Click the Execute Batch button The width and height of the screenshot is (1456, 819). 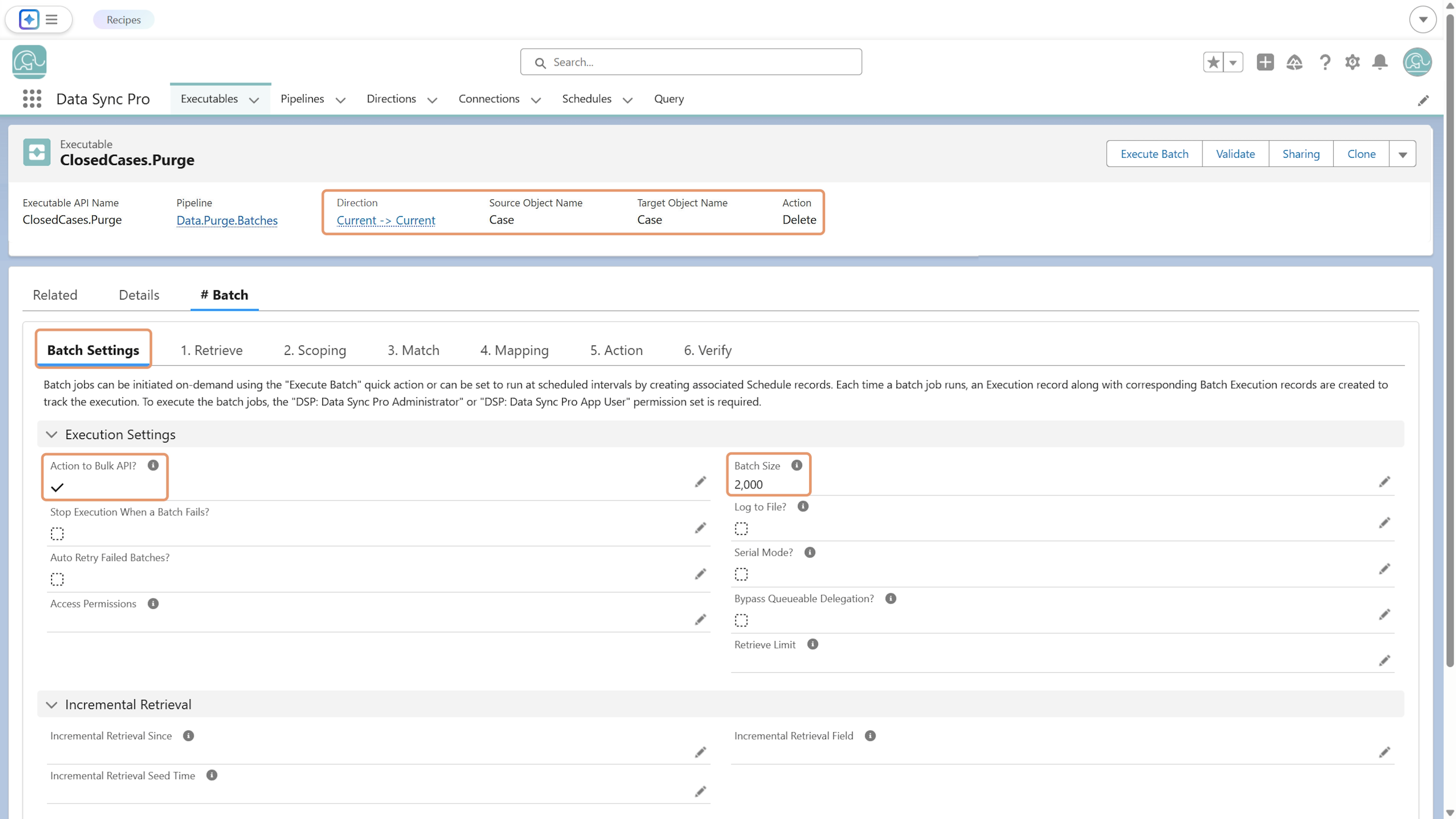click(1154, 154)
